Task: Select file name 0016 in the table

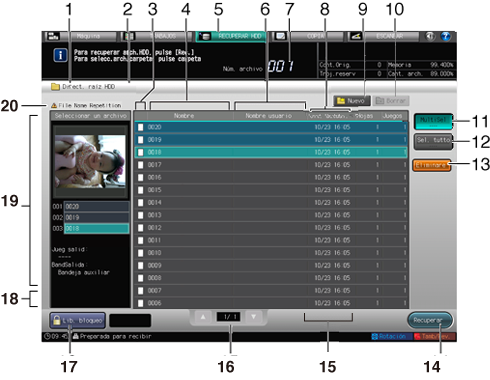Action: coord(154,177)
